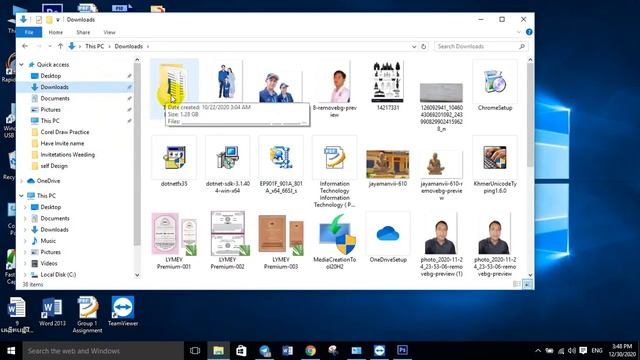Select LYMEY Premium-003 file
The image size is (640, 360).
281,241
